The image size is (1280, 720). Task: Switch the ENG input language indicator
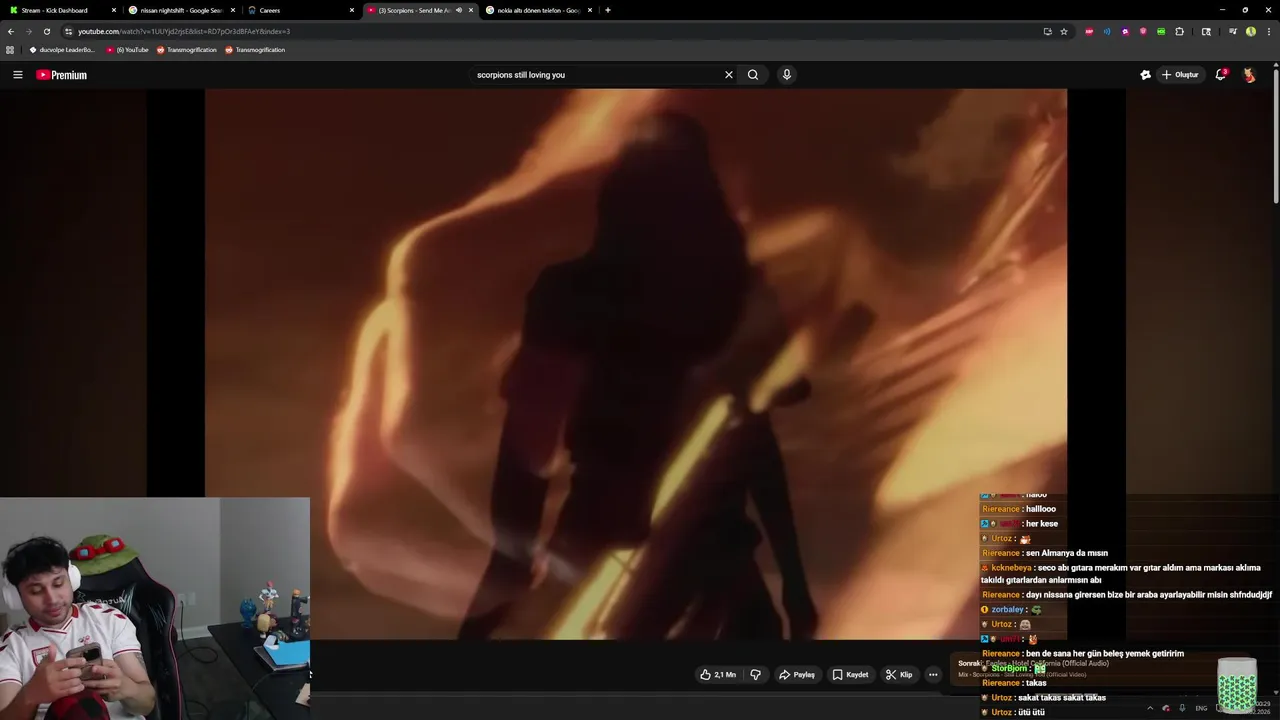click(x=1201, y=708)
